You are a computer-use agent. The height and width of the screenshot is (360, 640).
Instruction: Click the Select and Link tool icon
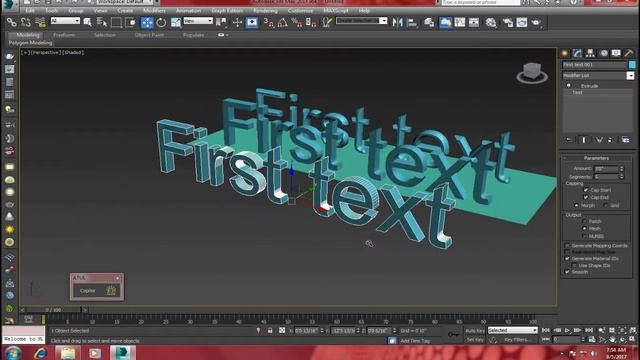point(11,22)
